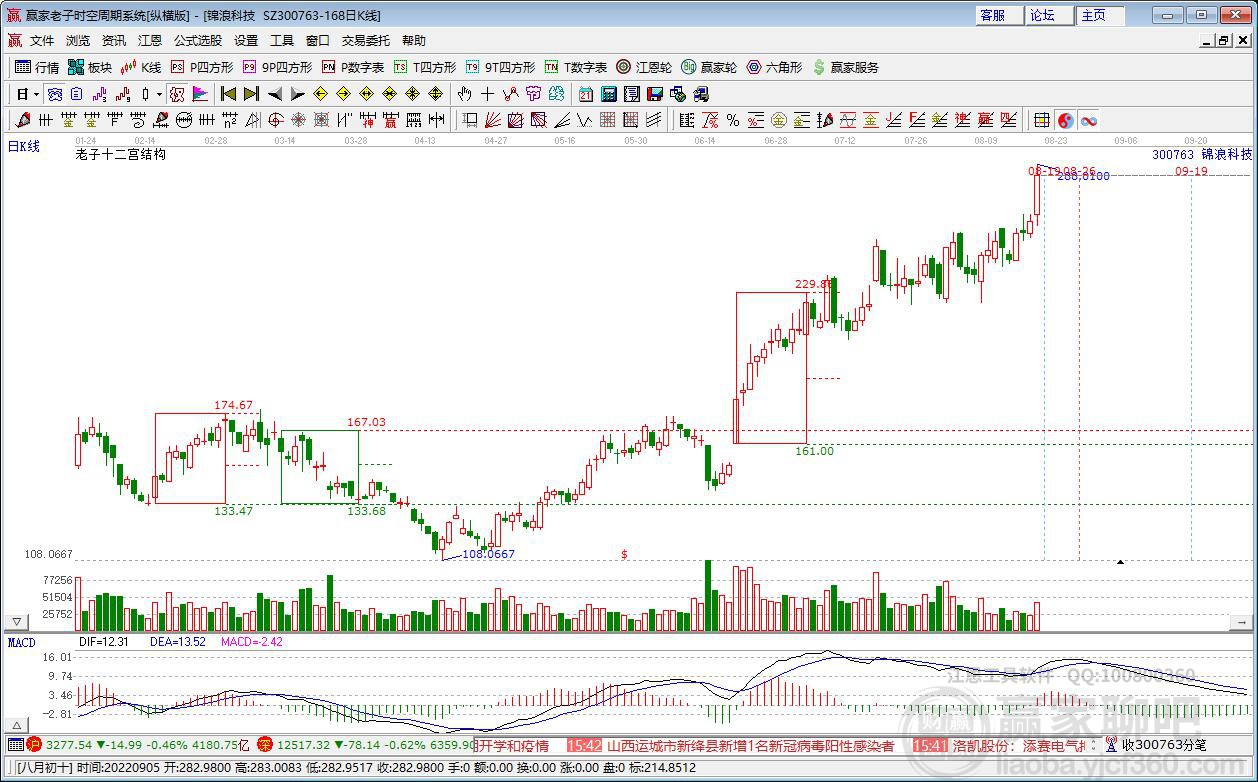
Task: Click the color flag icon
Action: click(200, 94)
